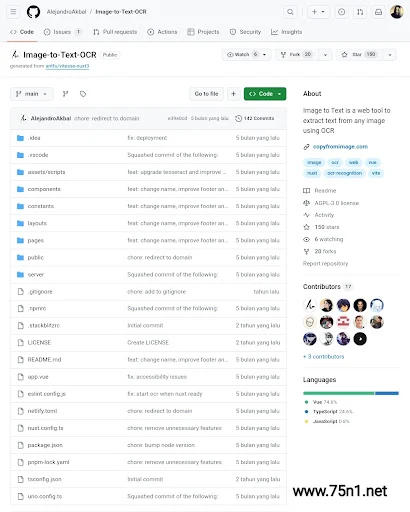Expand the Star lists dropdown arrow

[x=390, y=55]
